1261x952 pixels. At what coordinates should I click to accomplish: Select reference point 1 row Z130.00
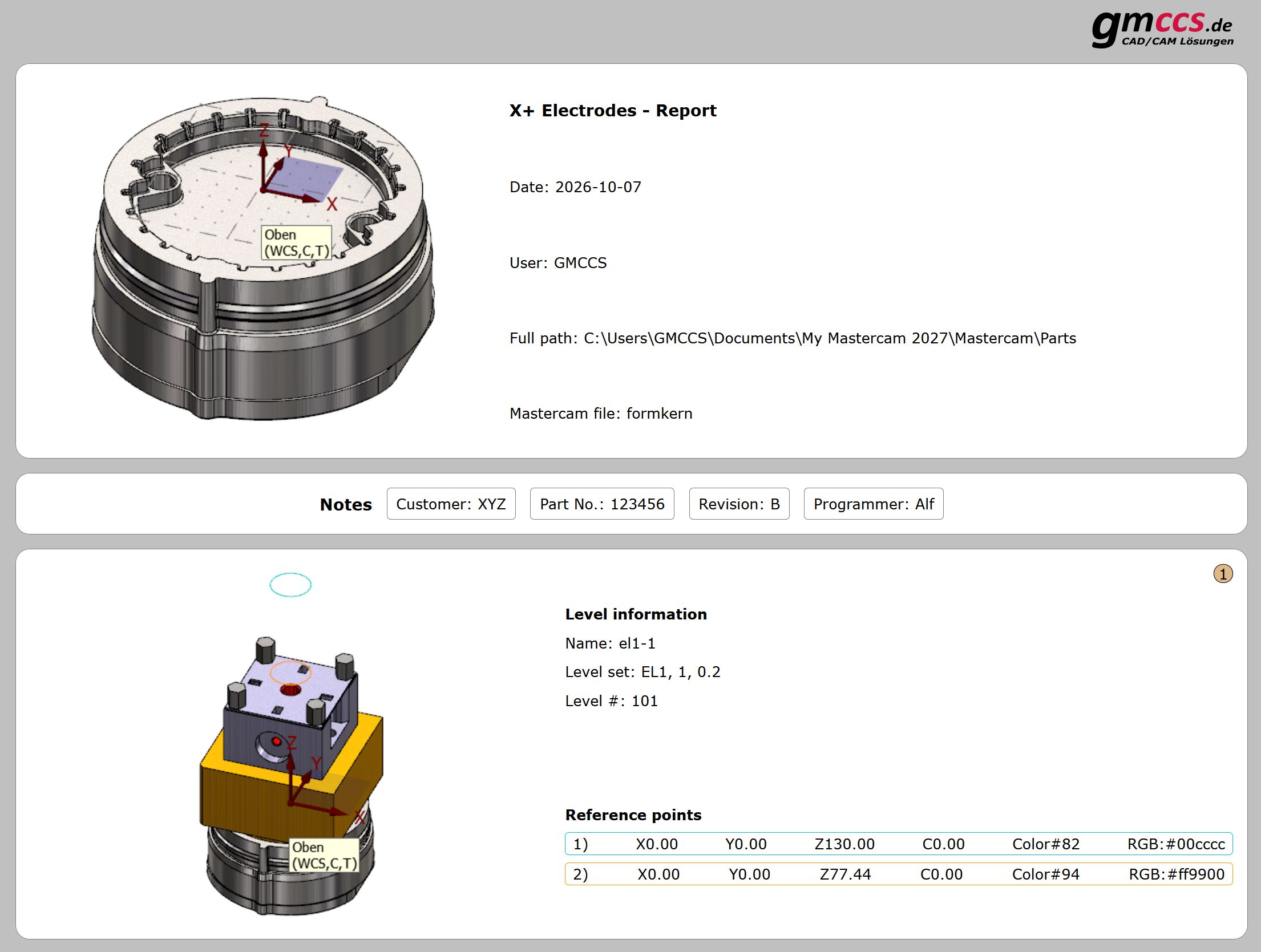899,844
